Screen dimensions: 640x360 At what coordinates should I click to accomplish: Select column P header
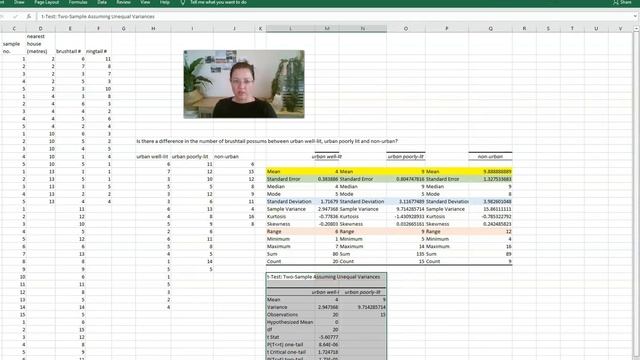[x=447, y=29]
